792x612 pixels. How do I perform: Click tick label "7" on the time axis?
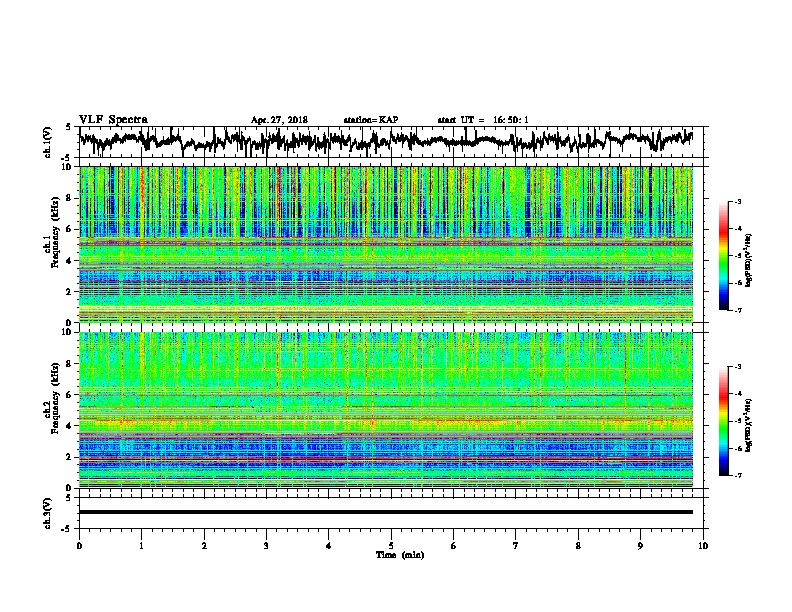[516, 546]
